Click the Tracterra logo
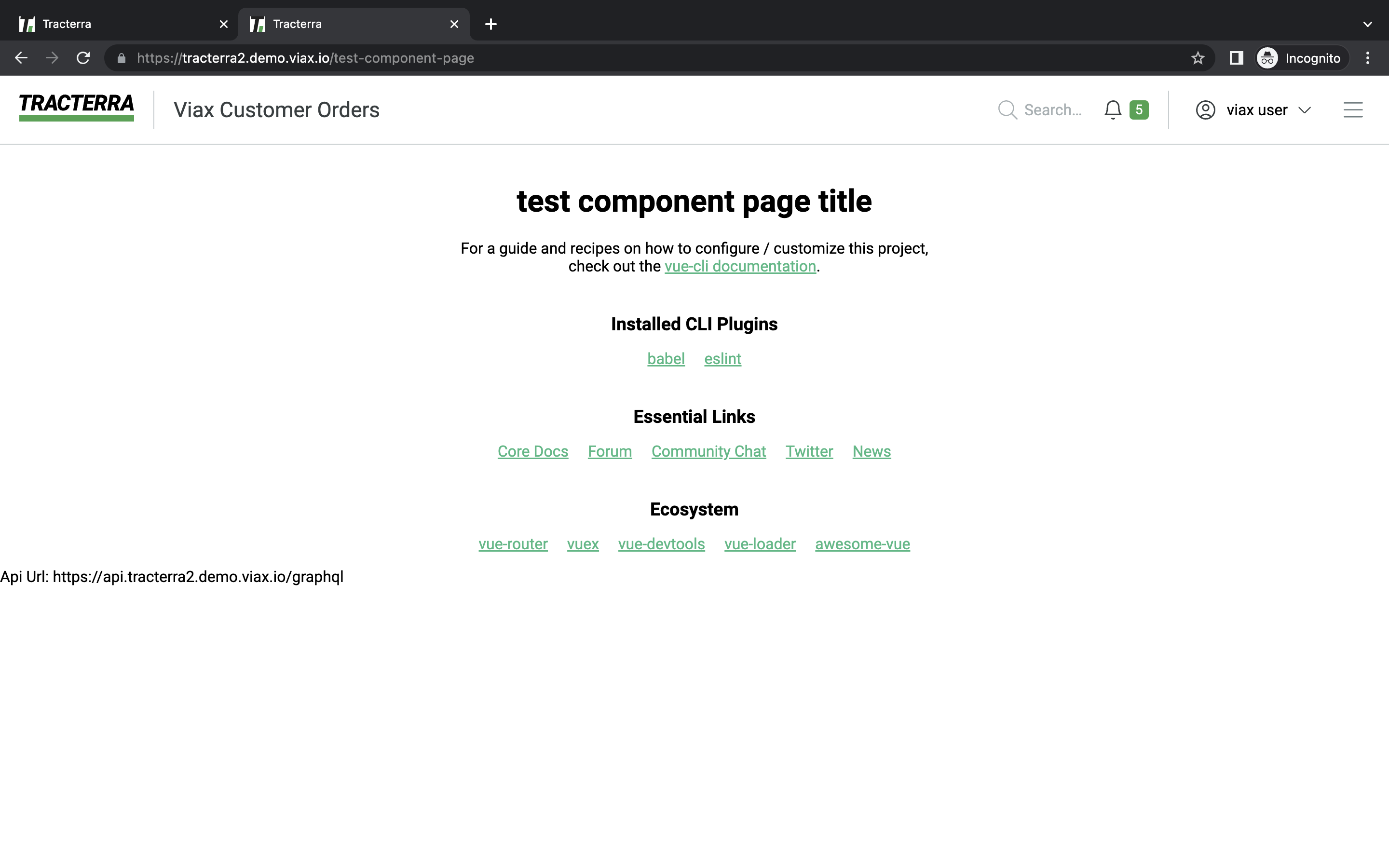 (76, 108)
